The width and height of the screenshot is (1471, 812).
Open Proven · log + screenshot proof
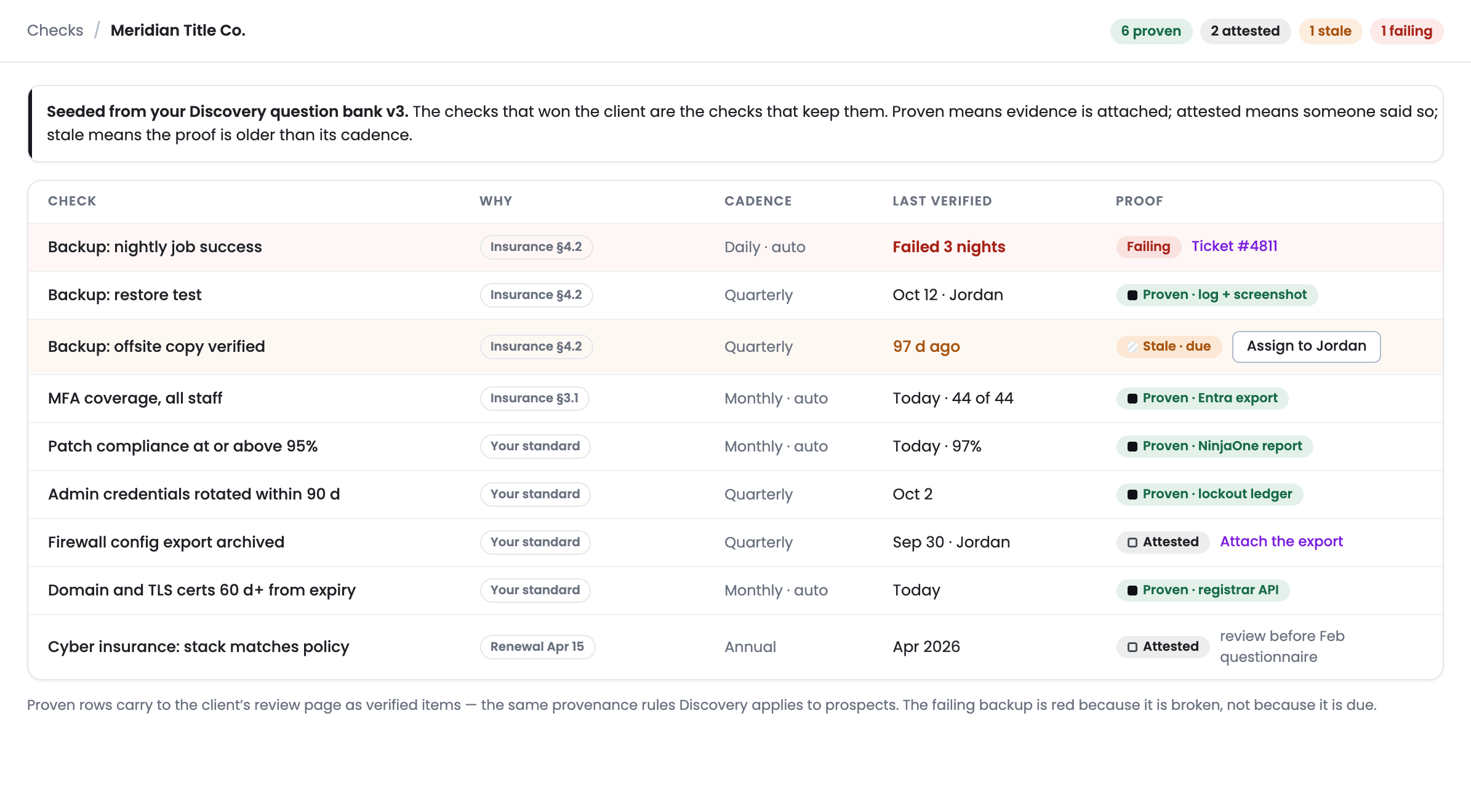[1217, 295]
